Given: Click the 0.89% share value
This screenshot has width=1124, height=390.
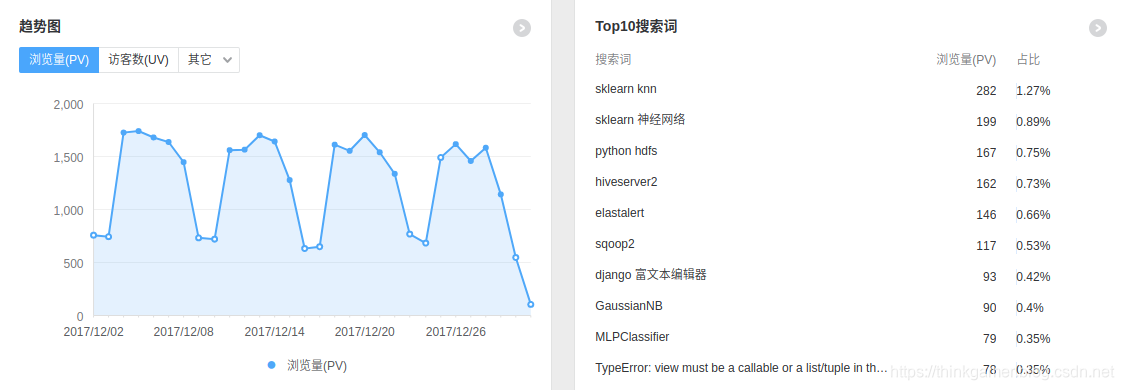Looking at the screenshot, I should pyautogui.click(x=1033, y=122).
